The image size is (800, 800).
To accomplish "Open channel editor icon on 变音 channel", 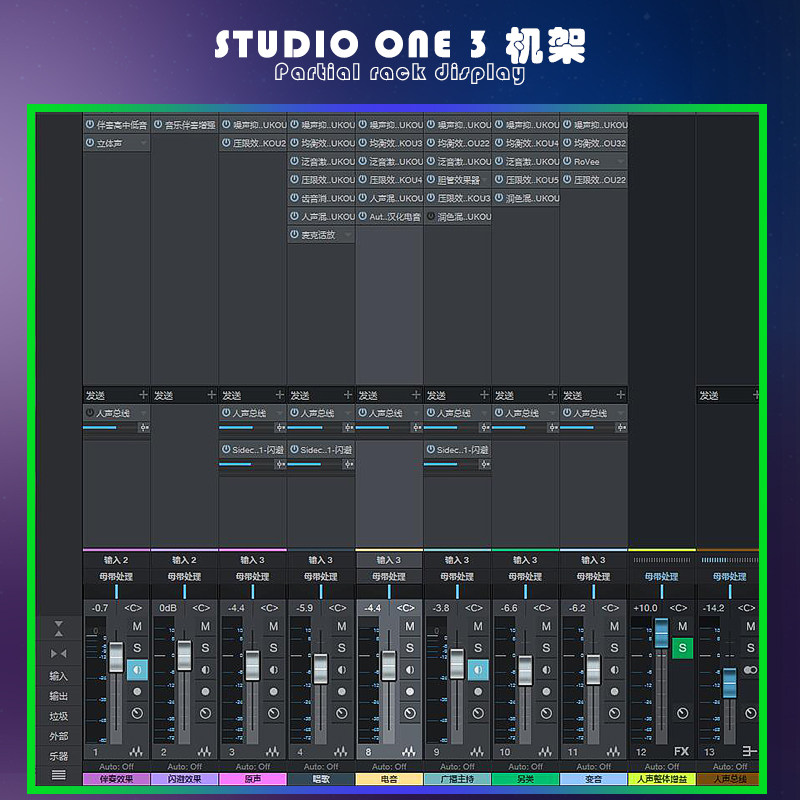I will pos(613,752).
